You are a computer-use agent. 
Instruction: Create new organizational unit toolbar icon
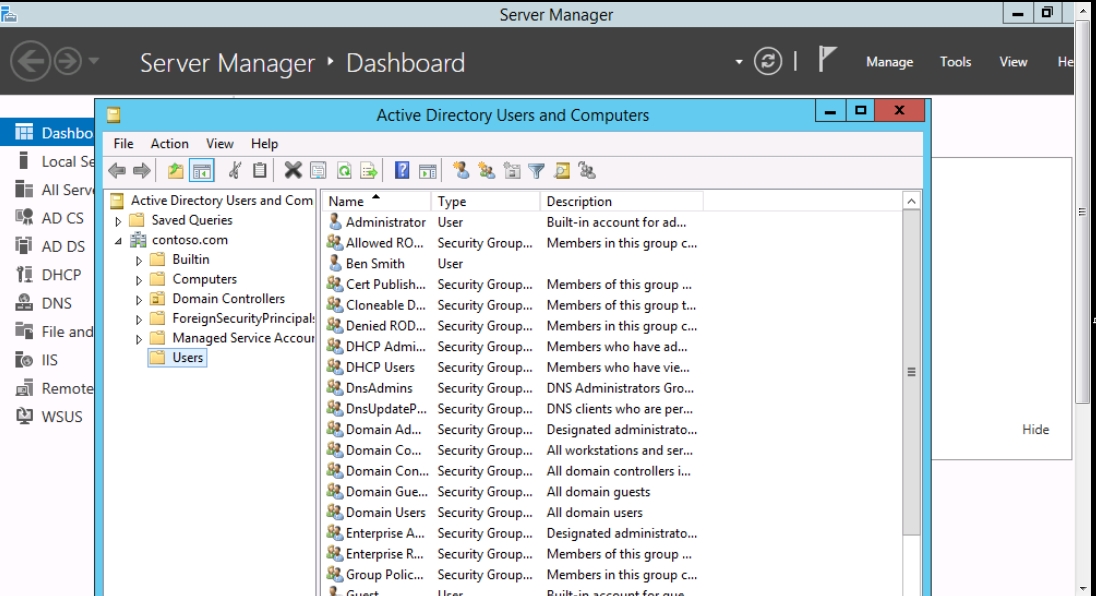[x=512, y=170]
